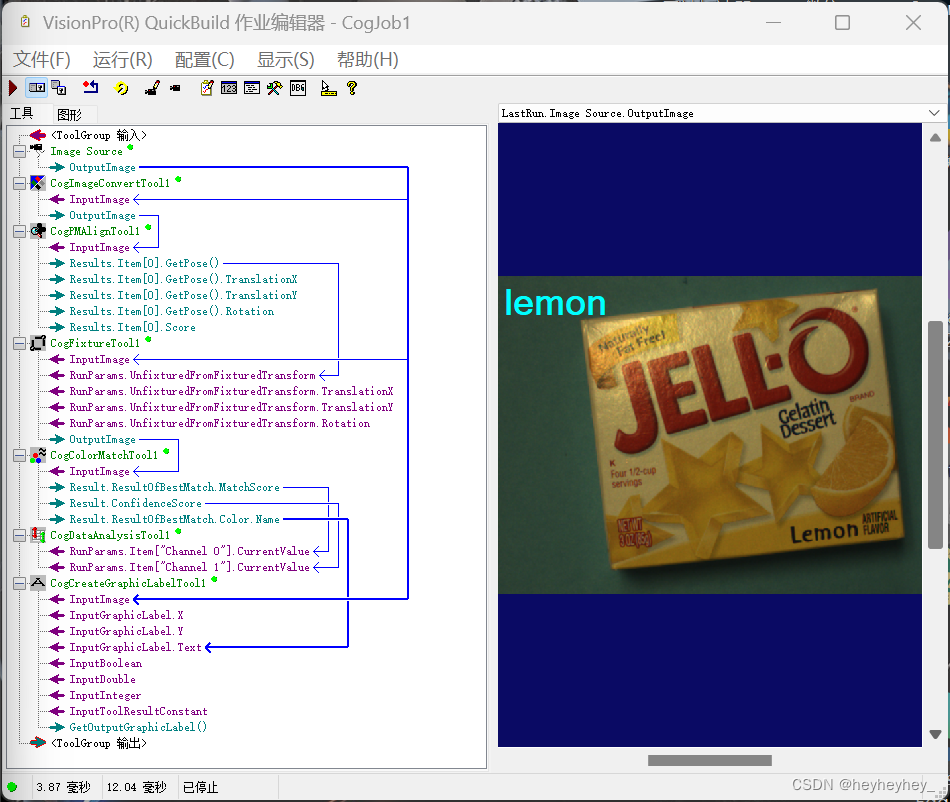Switch to the 图形 tab

tap(69, 114)
